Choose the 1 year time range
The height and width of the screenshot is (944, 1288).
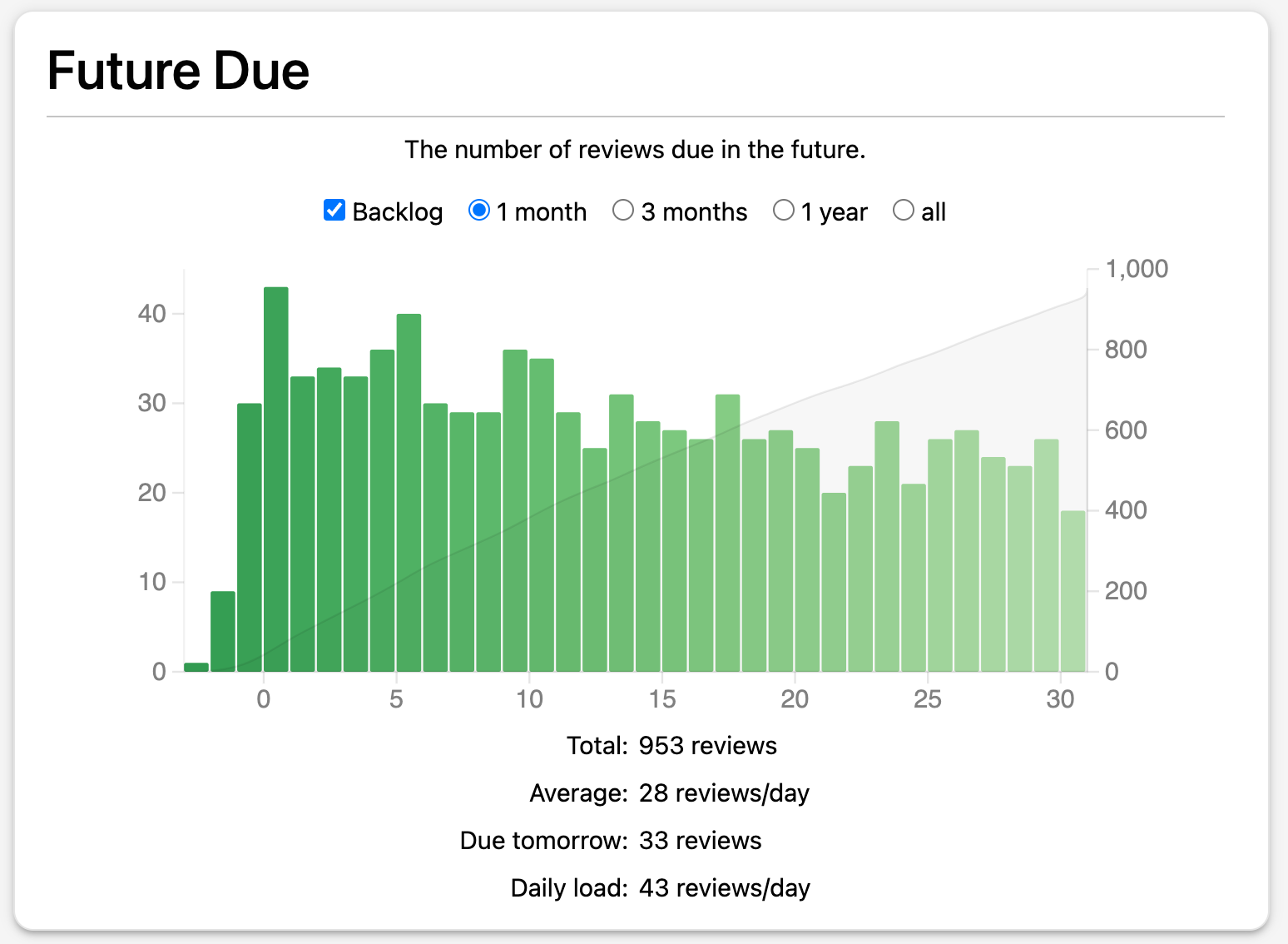click(x=784, y=211)
